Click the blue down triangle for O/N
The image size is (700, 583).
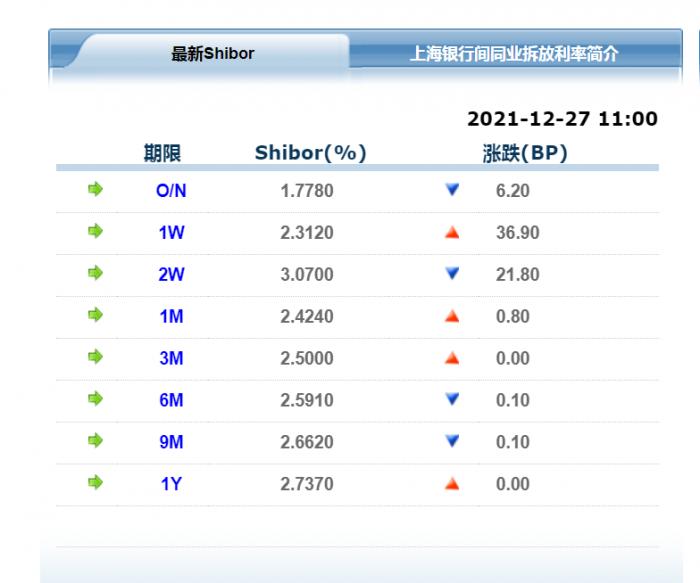click(x=452, y=189)
